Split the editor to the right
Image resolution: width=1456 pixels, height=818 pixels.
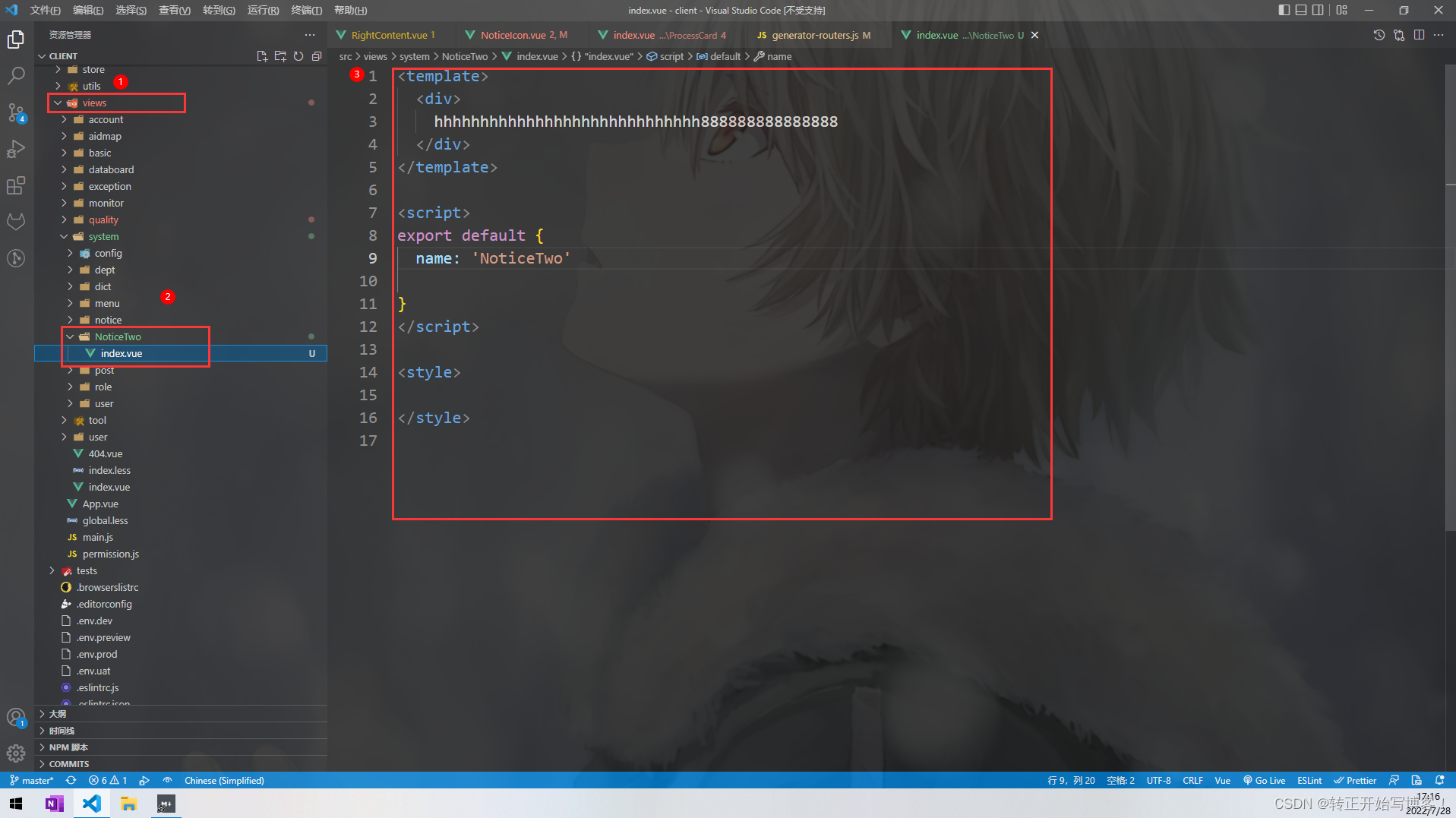(x=1419, y=35)
